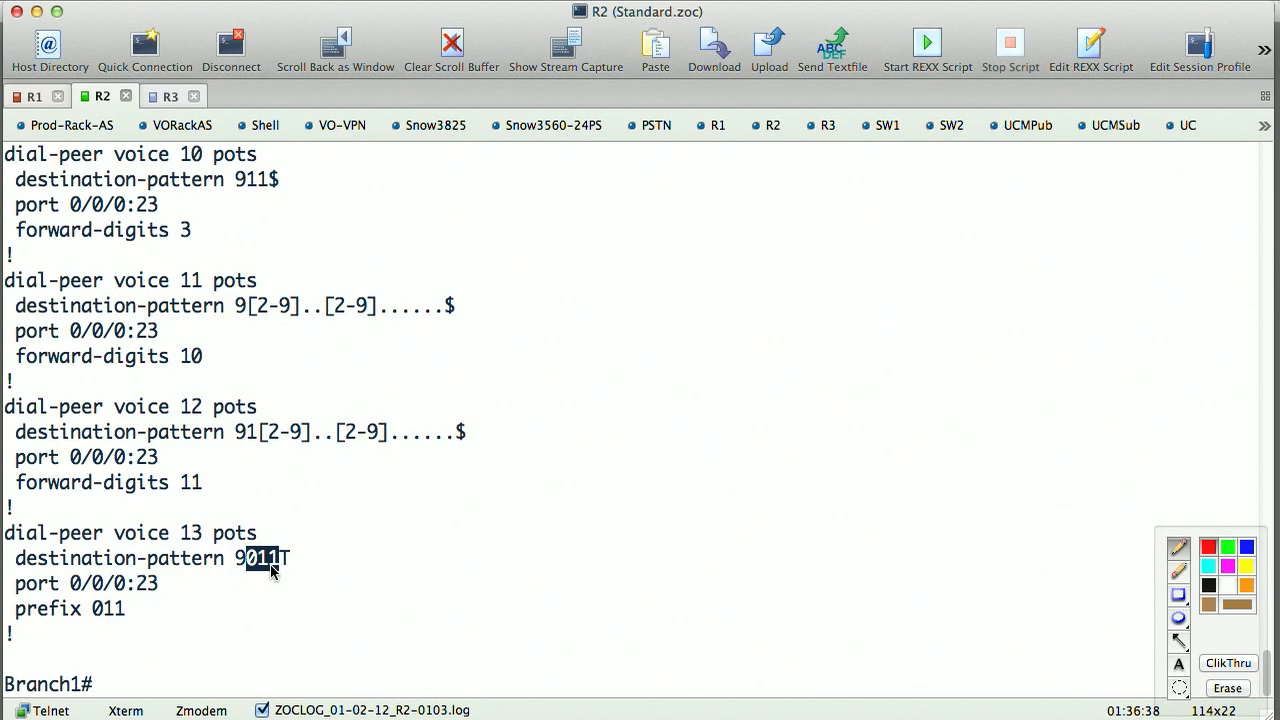Screen dimensions: 1280x720
Task: Erase the screen annotations
Action: (x=1227, y=688)
